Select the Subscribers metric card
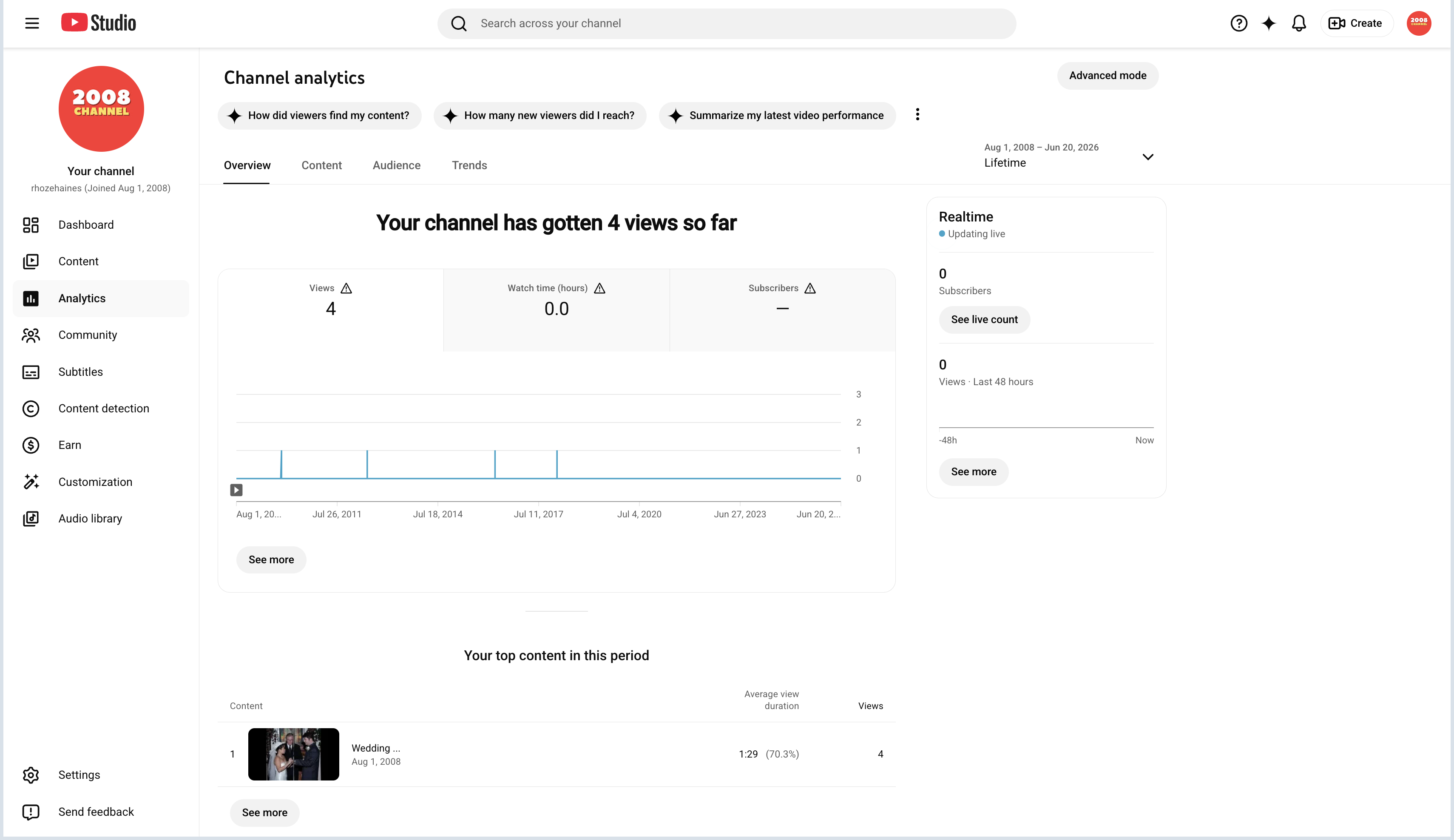The height and width of the screenshot is (840, 1454). tap(782, 310)
